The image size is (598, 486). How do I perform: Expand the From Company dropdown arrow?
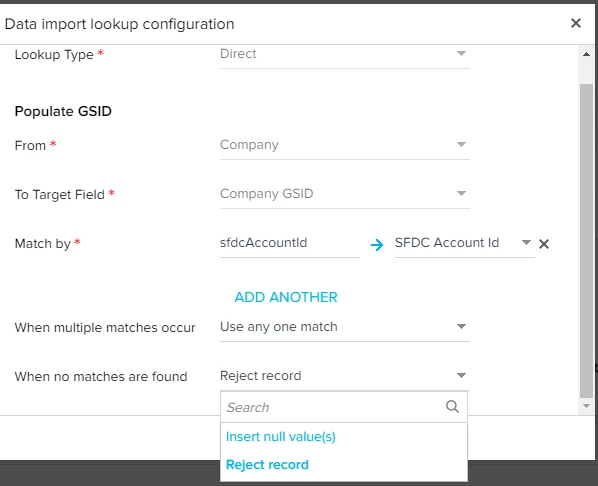point(461,145)
